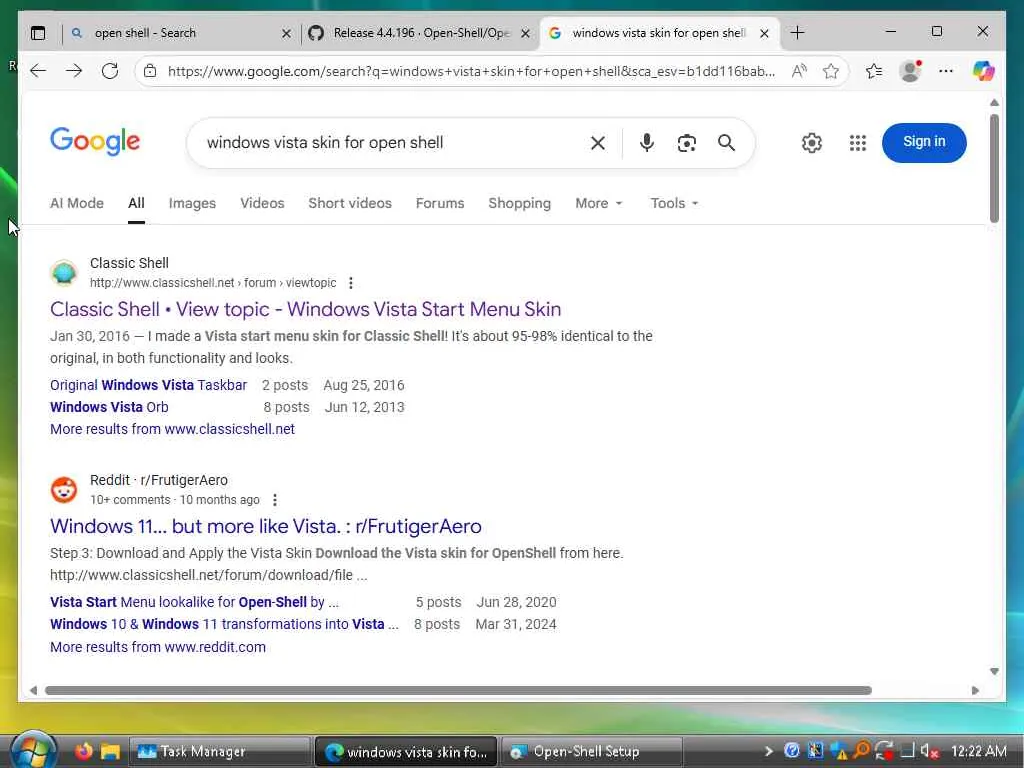Reload the current page
Screen dimensions: 1024x768
110,71
